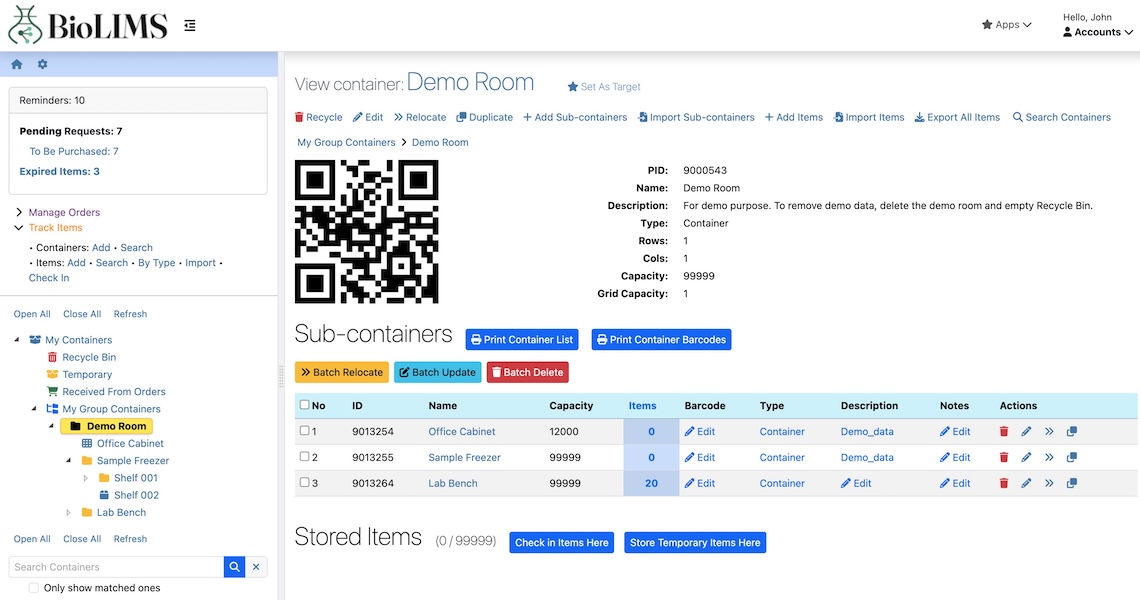Viewport: 1140px width, 600px height.
Task: Relocate Office Cabinet with the double-arrow icon
Action: pyautogui.click(x=1049, y=431)
